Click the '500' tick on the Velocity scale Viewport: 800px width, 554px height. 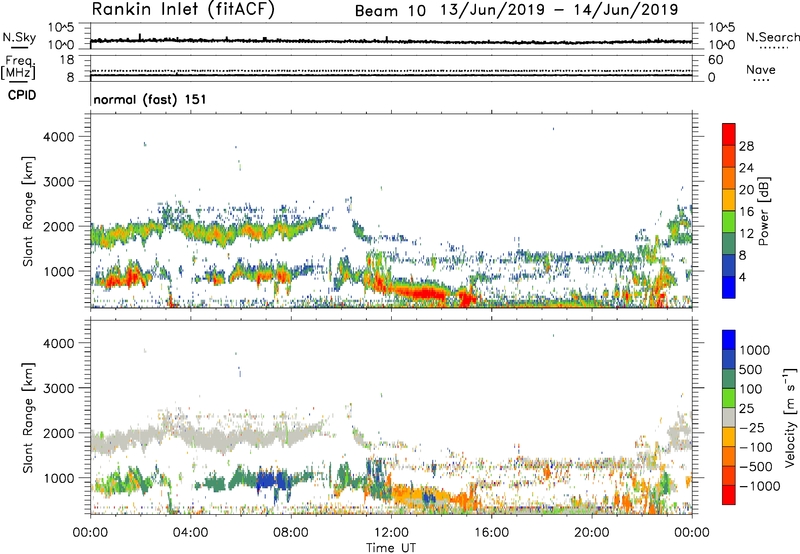(750, 369)
